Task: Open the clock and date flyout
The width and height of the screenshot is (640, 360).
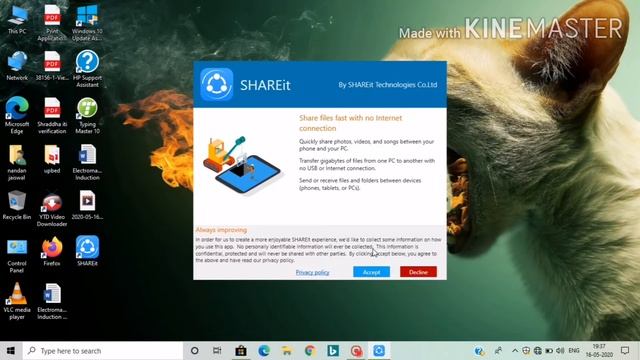Action: (x=599, y=351)
